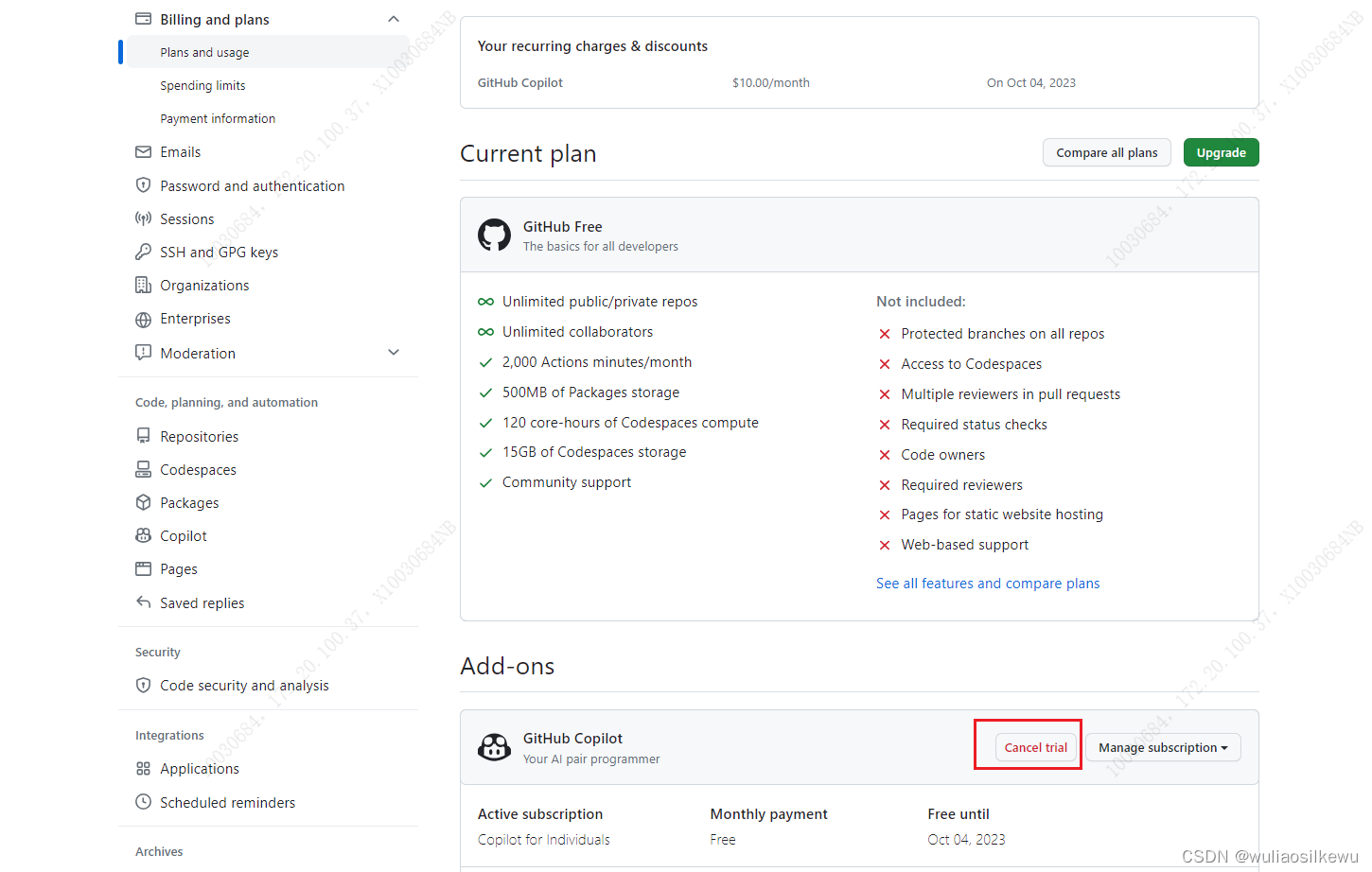
Task: Open SSH and GPG keys settings
Action: tap(219, 252)
